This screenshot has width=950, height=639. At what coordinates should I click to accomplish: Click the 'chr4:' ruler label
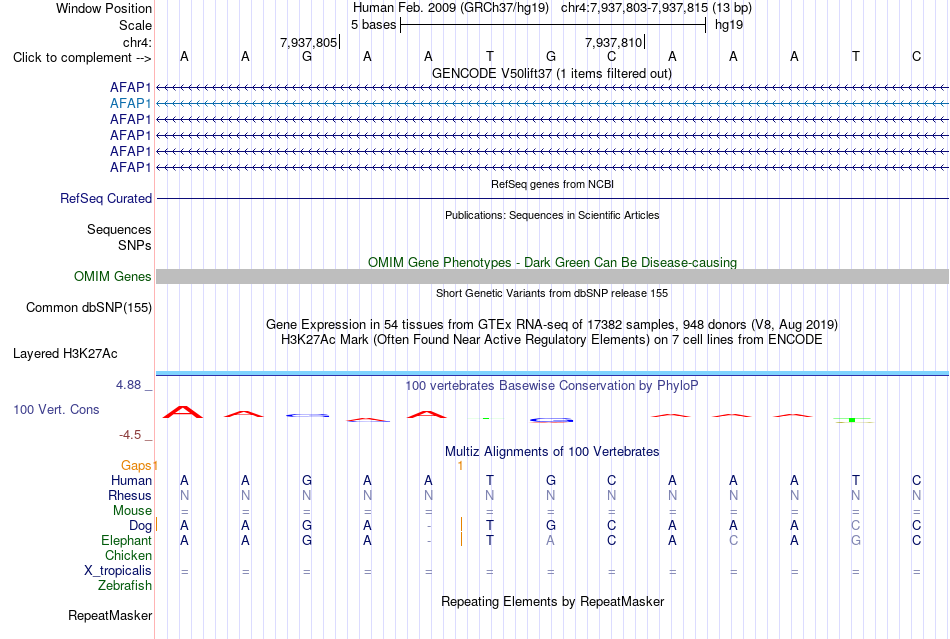click(x=137, y=42)
